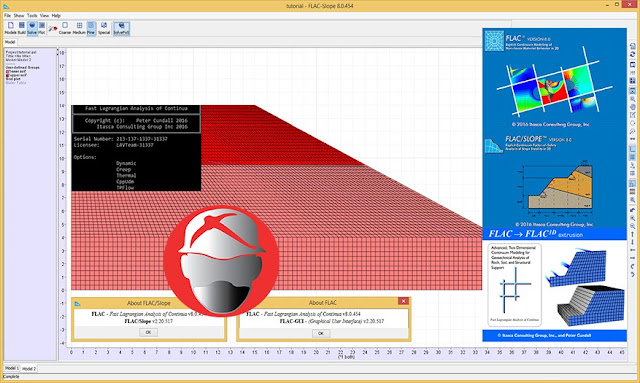Image resolution: width=640 pixels, height=383 pixels.
Task: Click the pen-and-red-marker toolbar icon
Action: coord(53,29)
